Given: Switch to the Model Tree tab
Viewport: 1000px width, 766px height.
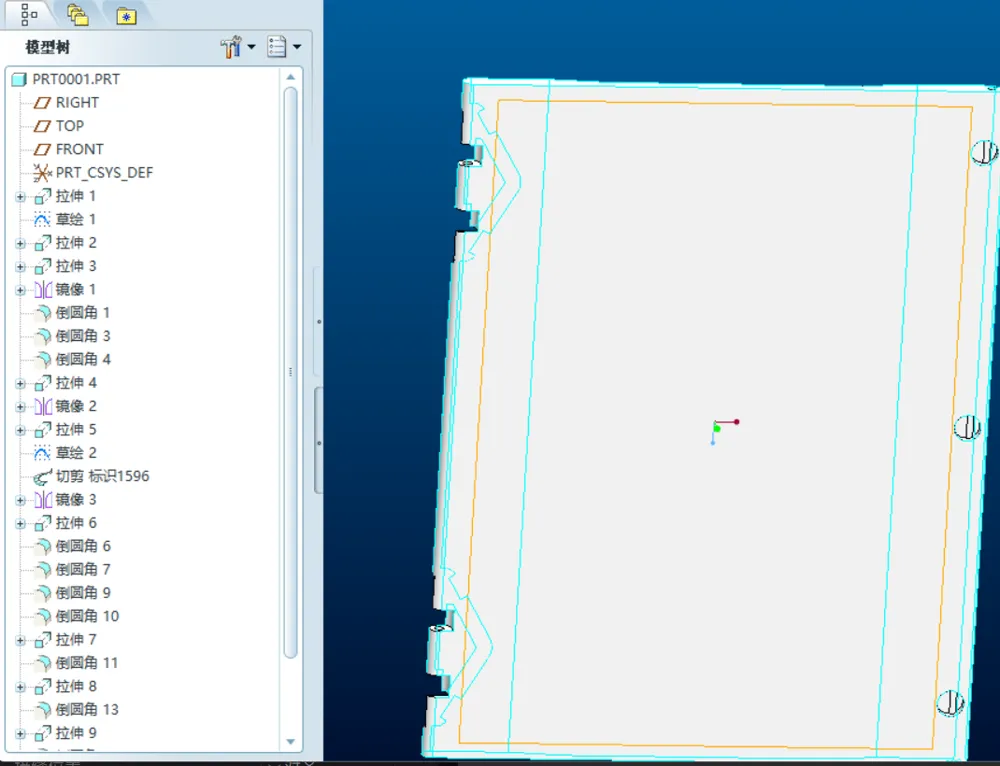Looking at the screenshot, I should pyautogui.click(x=29, y=14).
